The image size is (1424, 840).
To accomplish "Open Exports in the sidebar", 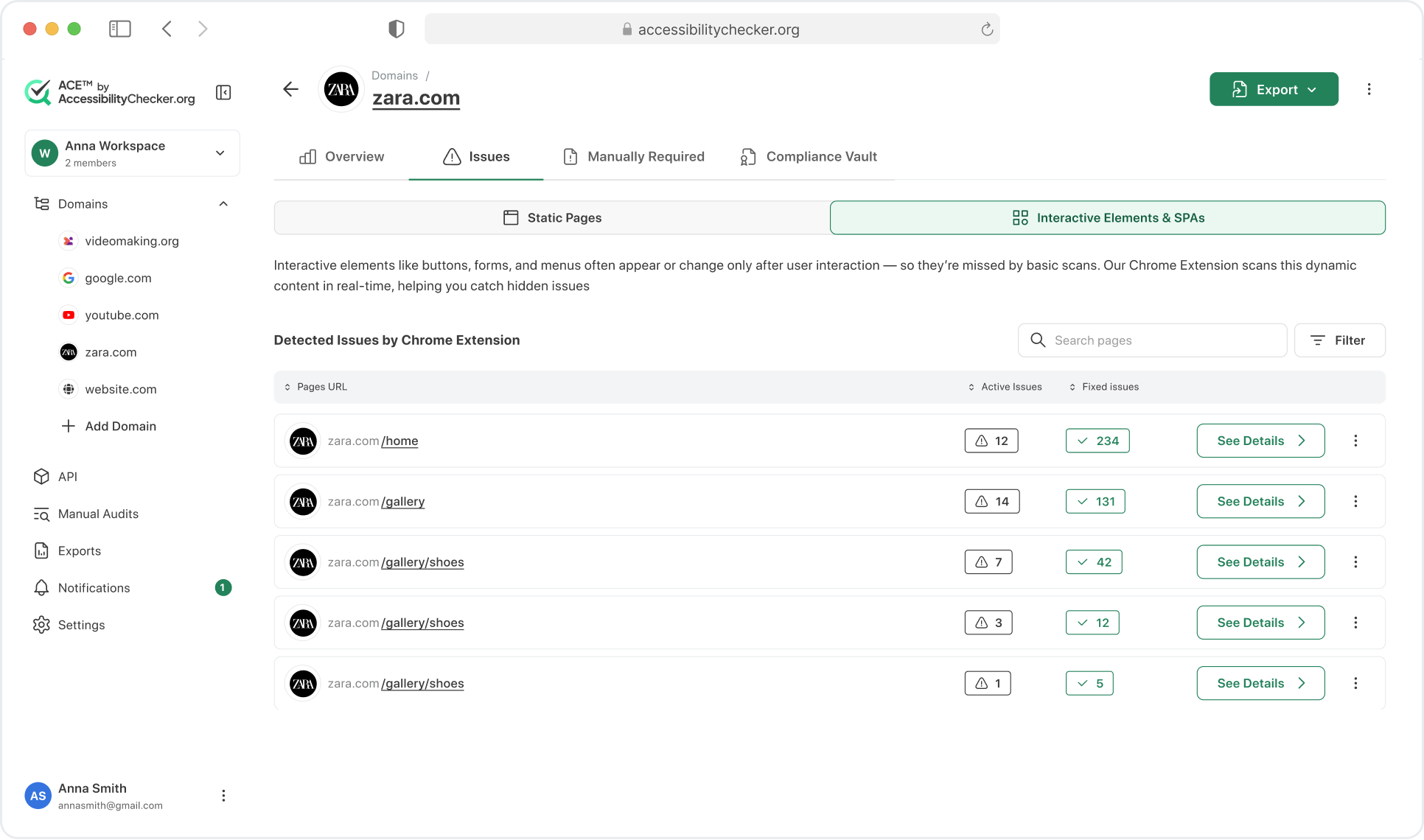I will 67,550.
